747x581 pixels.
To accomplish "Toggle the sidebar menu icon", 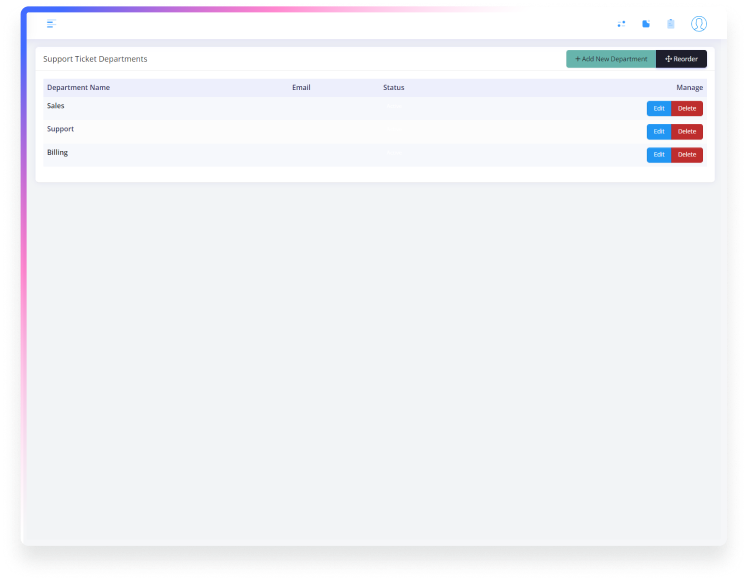I will pos(51,23).
